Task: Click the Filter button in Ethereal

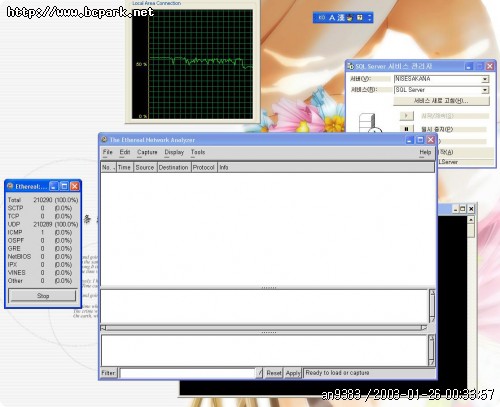Action: (x=109, y=373)
